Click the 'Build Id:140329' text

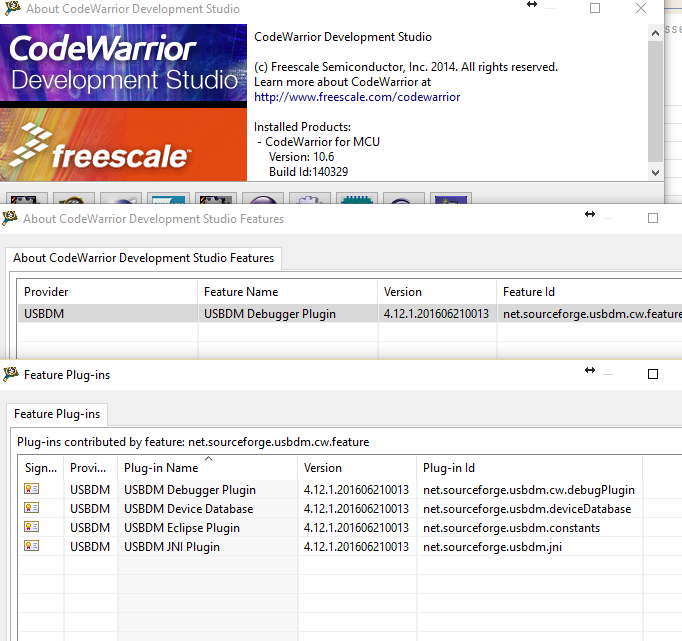(308, 172)
